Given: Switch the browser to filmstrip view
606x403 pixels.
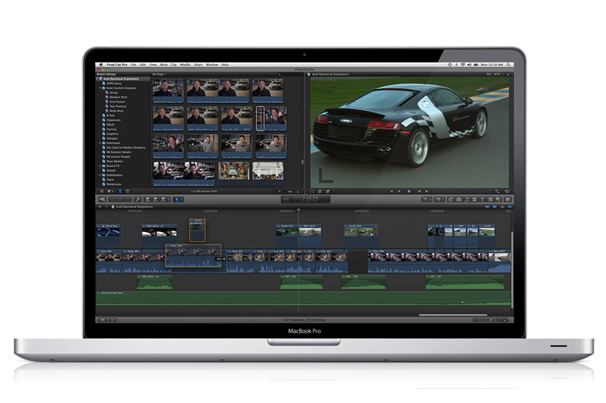Looking at the screenshot, I should 120,191.
